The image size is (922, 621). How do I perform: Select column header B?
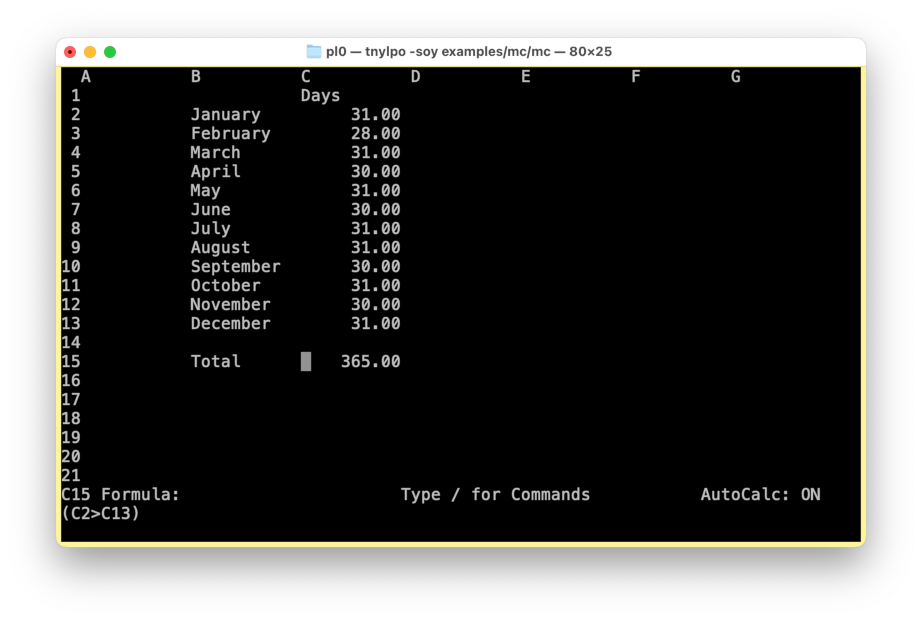coord(196,76)
